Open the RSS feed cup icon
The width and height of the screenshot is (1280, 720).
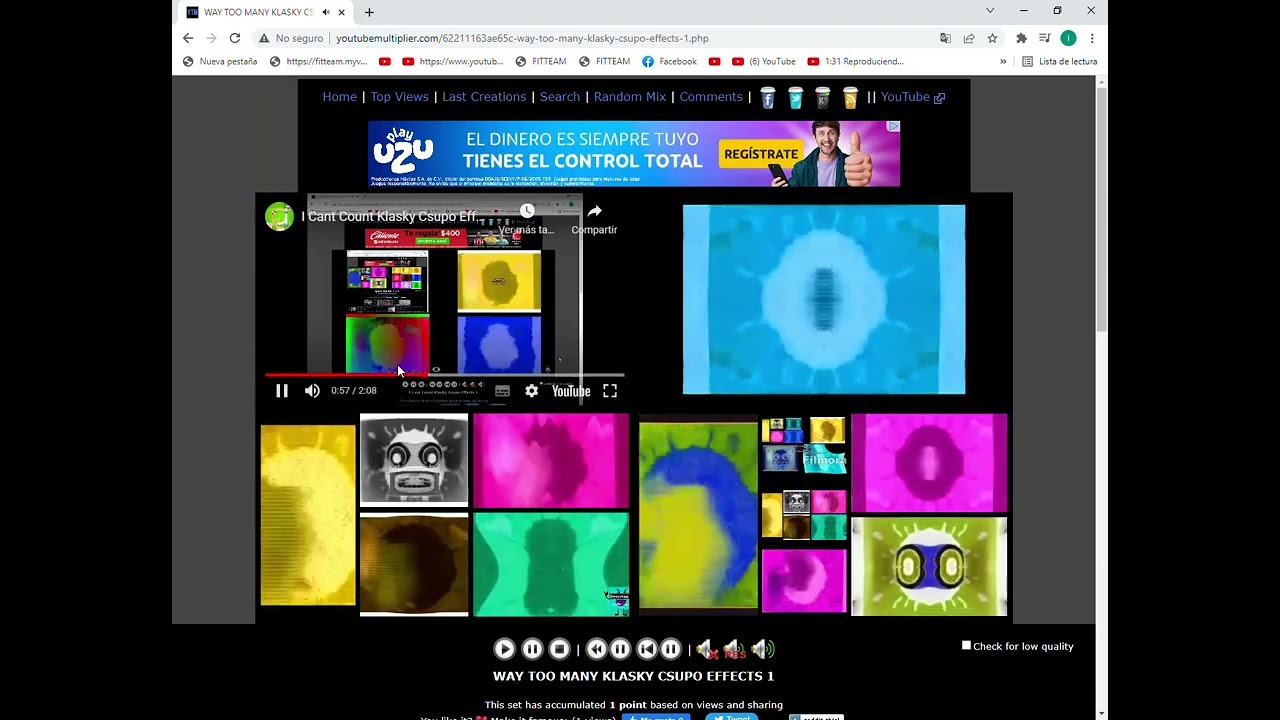850,97
